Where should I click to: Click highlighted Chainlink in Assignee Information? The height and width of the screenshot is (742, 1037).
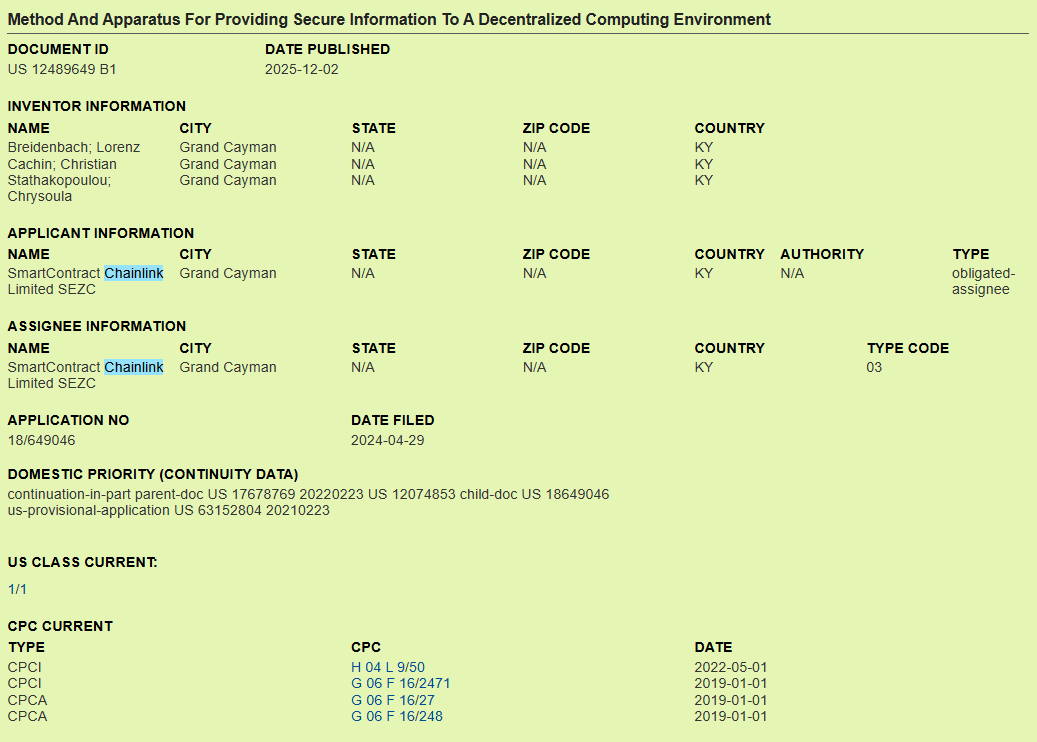[134, 367]
